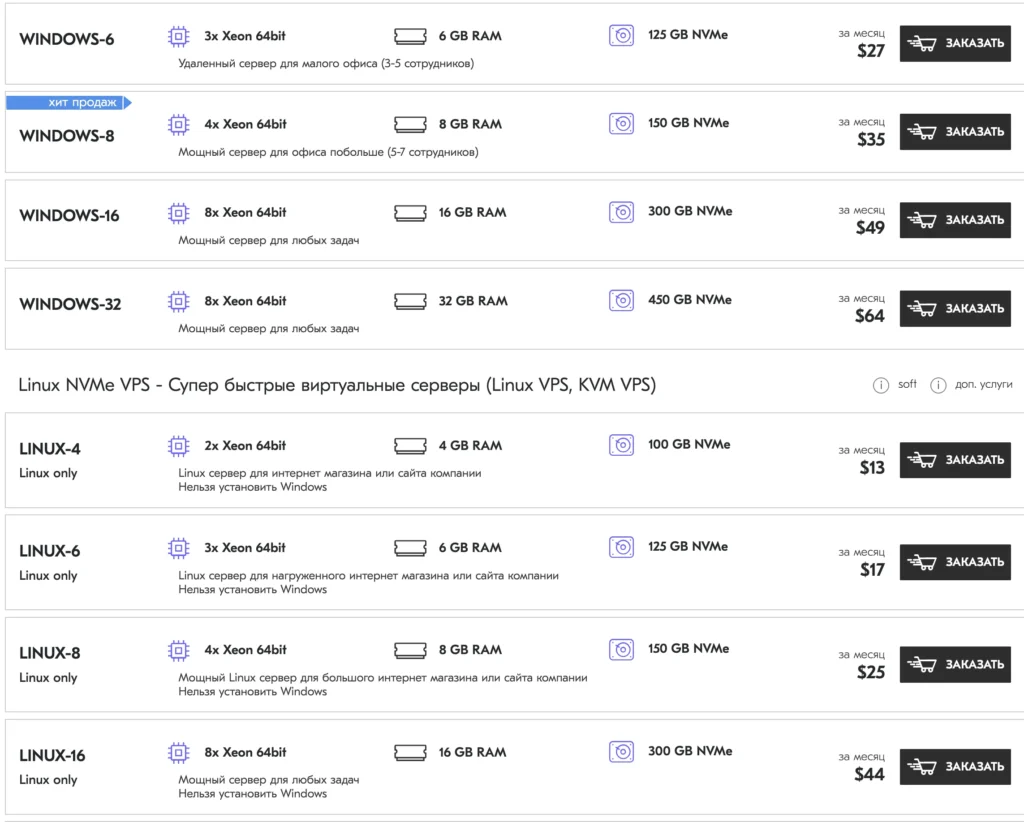Click the NVMe disk icon in WINDOWS-16 row
The width and height of the screenshot is (1024, 822).
tap(621, 211)
